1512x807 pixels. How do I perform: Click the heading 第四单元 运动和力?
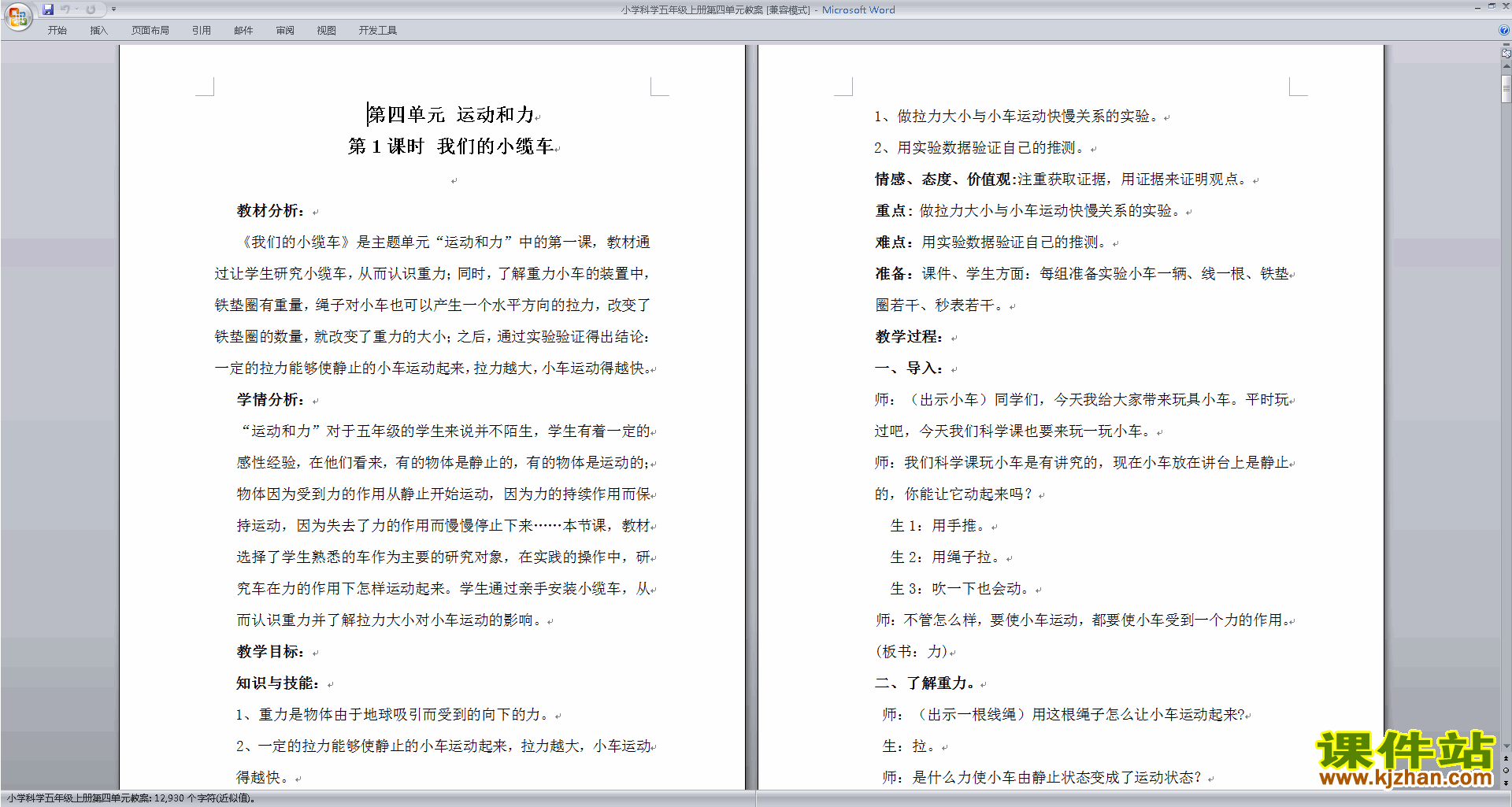click(x=451, y=115)
